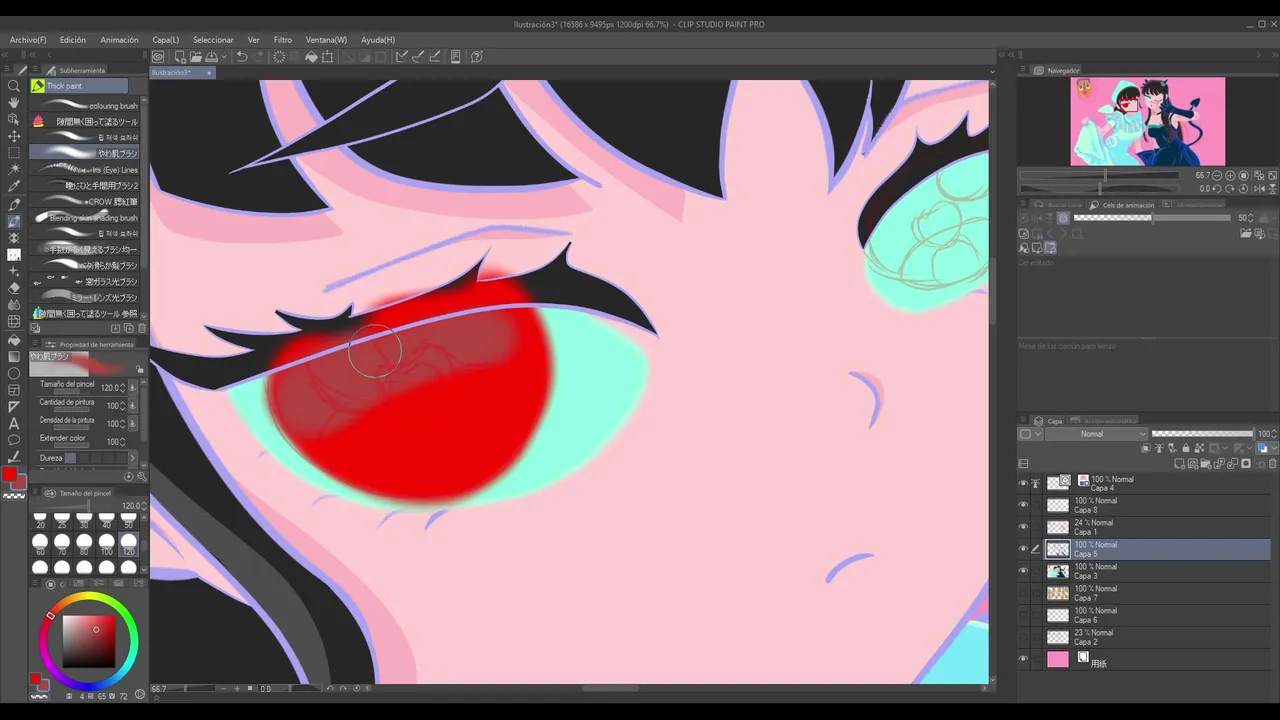Toggle visibility of Capa 1 layer

click(1023, 527)
